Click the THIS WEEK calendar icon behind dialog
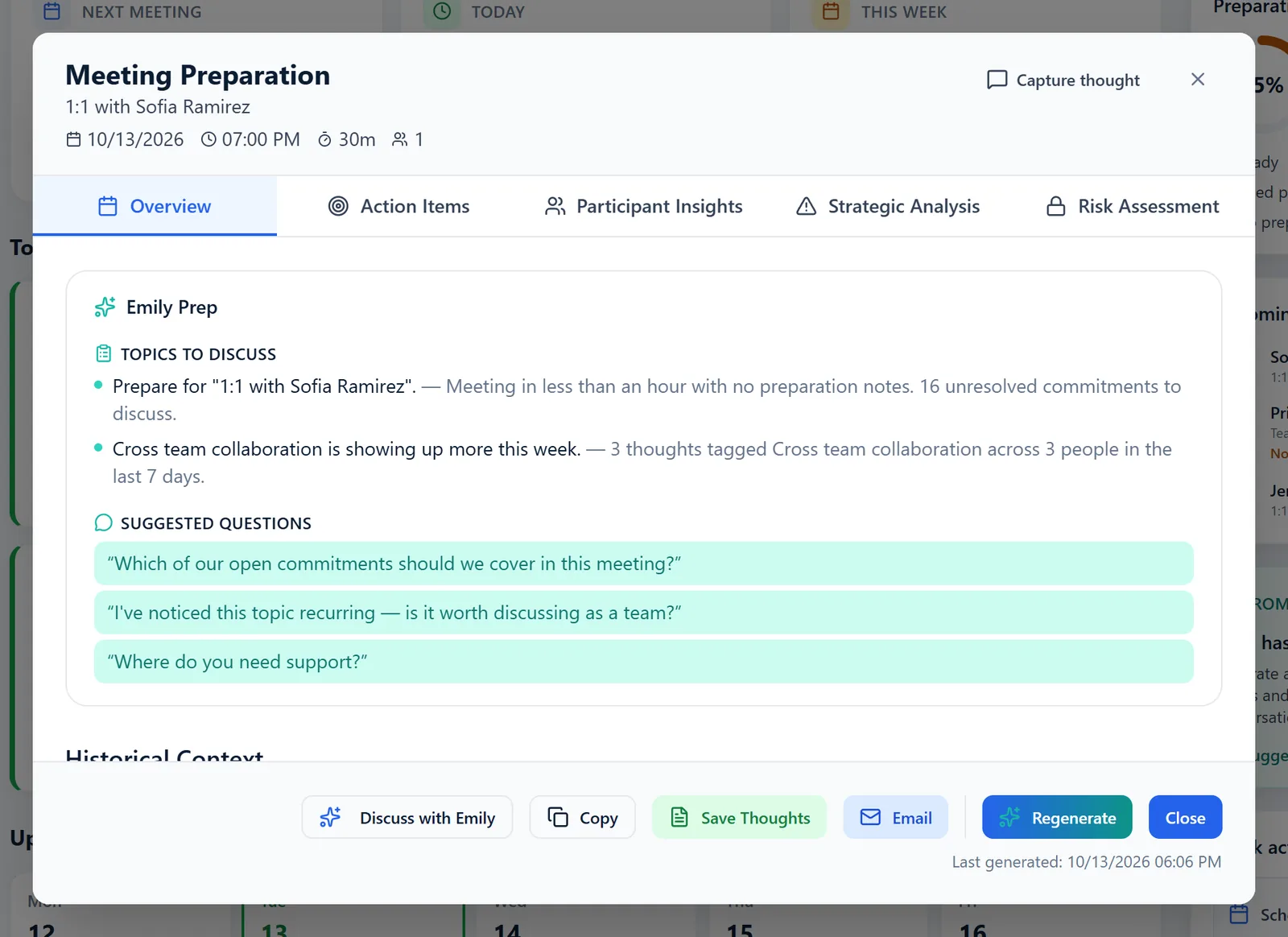Viewport: 1288px width, 937px height. pyautogui.click(x=832, y=11)
